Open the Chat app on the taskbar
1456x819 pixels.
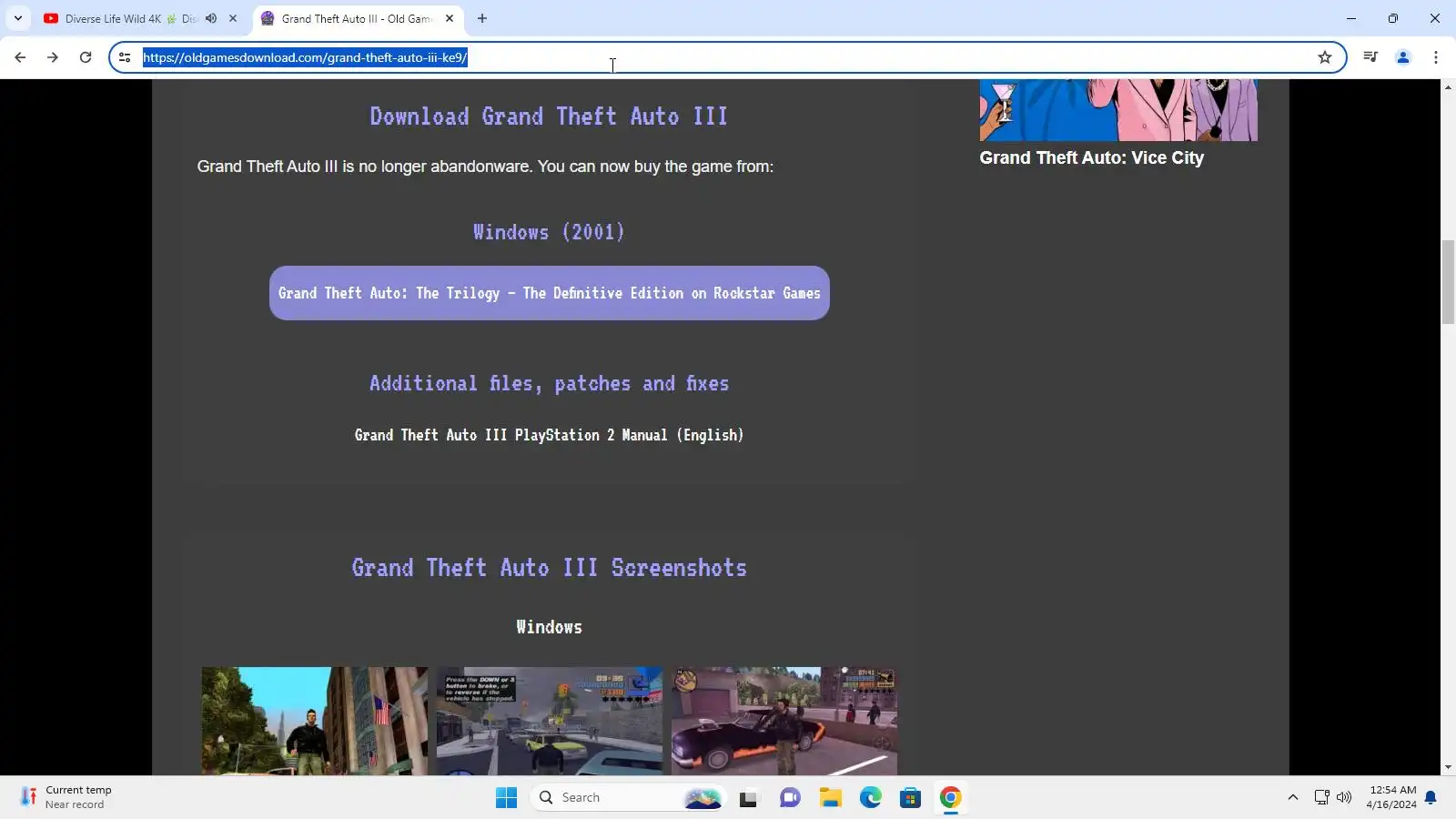tap(790, 798)
